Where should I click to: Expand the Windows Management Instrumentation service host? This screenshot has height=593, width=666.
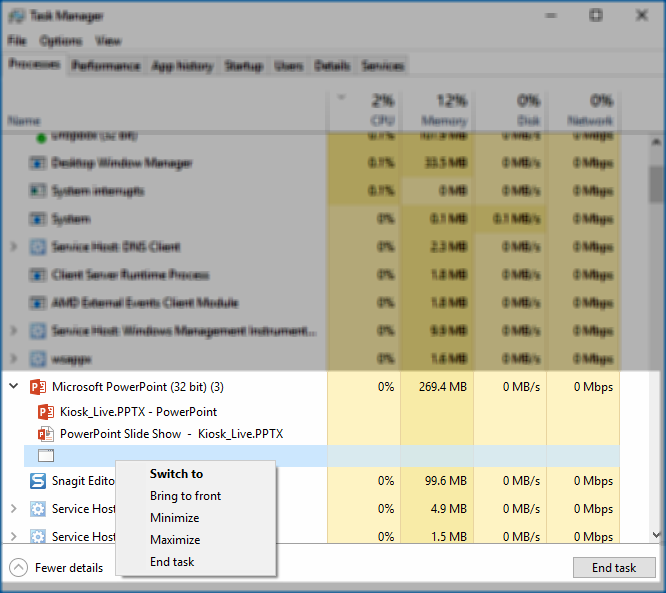click(14, 330)
